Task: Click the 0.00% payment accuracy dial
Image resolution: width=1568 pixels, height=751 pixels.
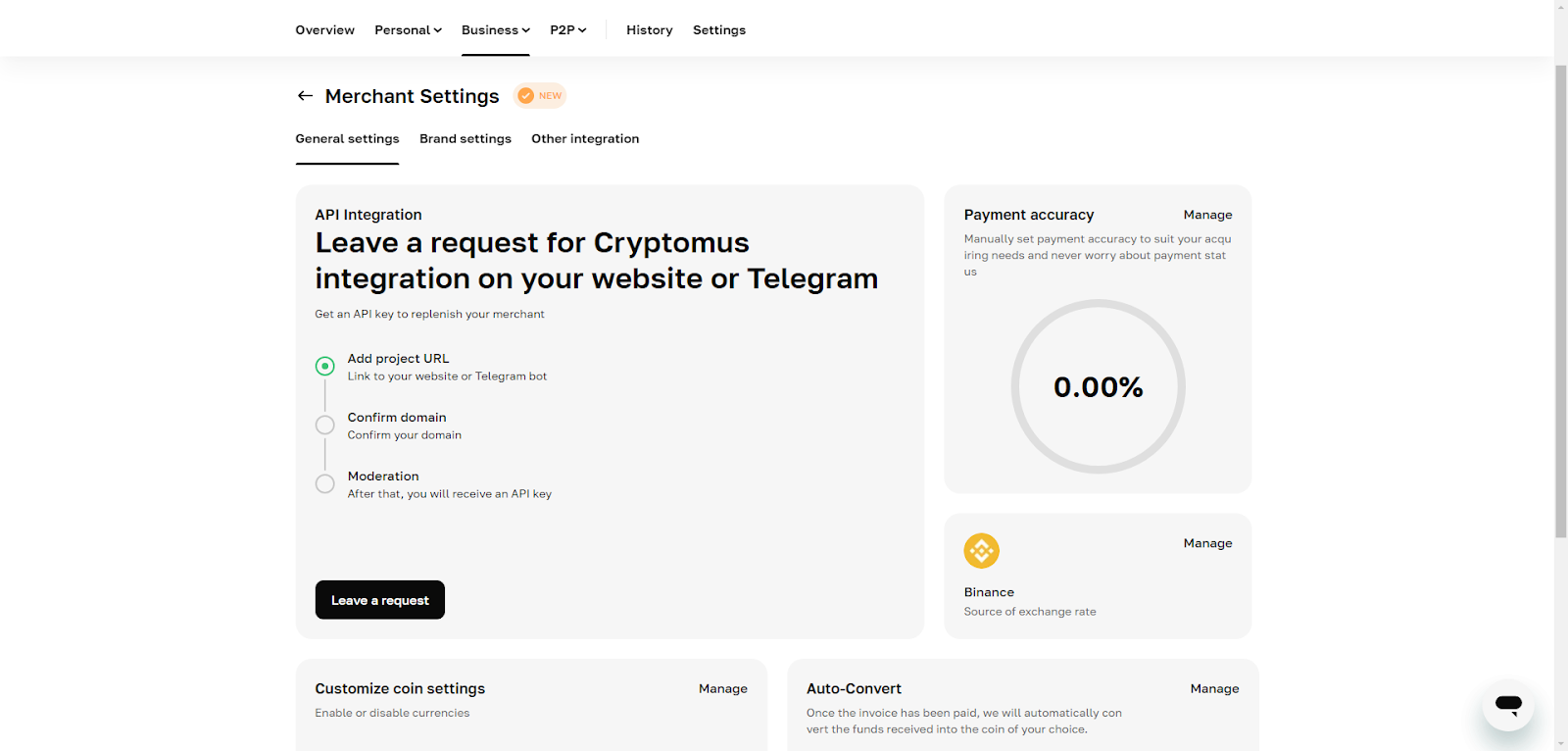Action: click(1099, 386)
